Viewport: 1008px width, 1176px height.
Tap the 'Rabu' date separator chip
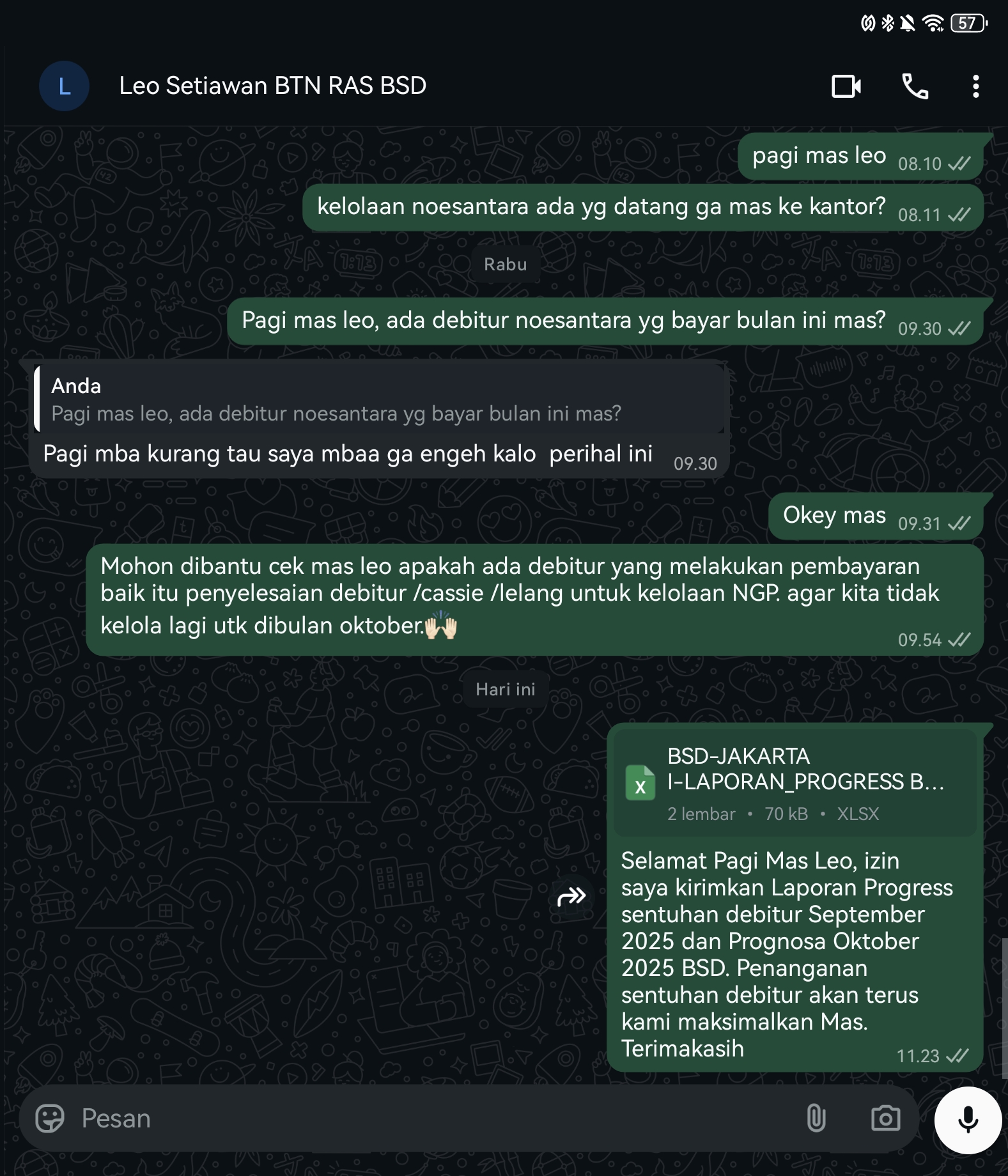pos(506,264)
